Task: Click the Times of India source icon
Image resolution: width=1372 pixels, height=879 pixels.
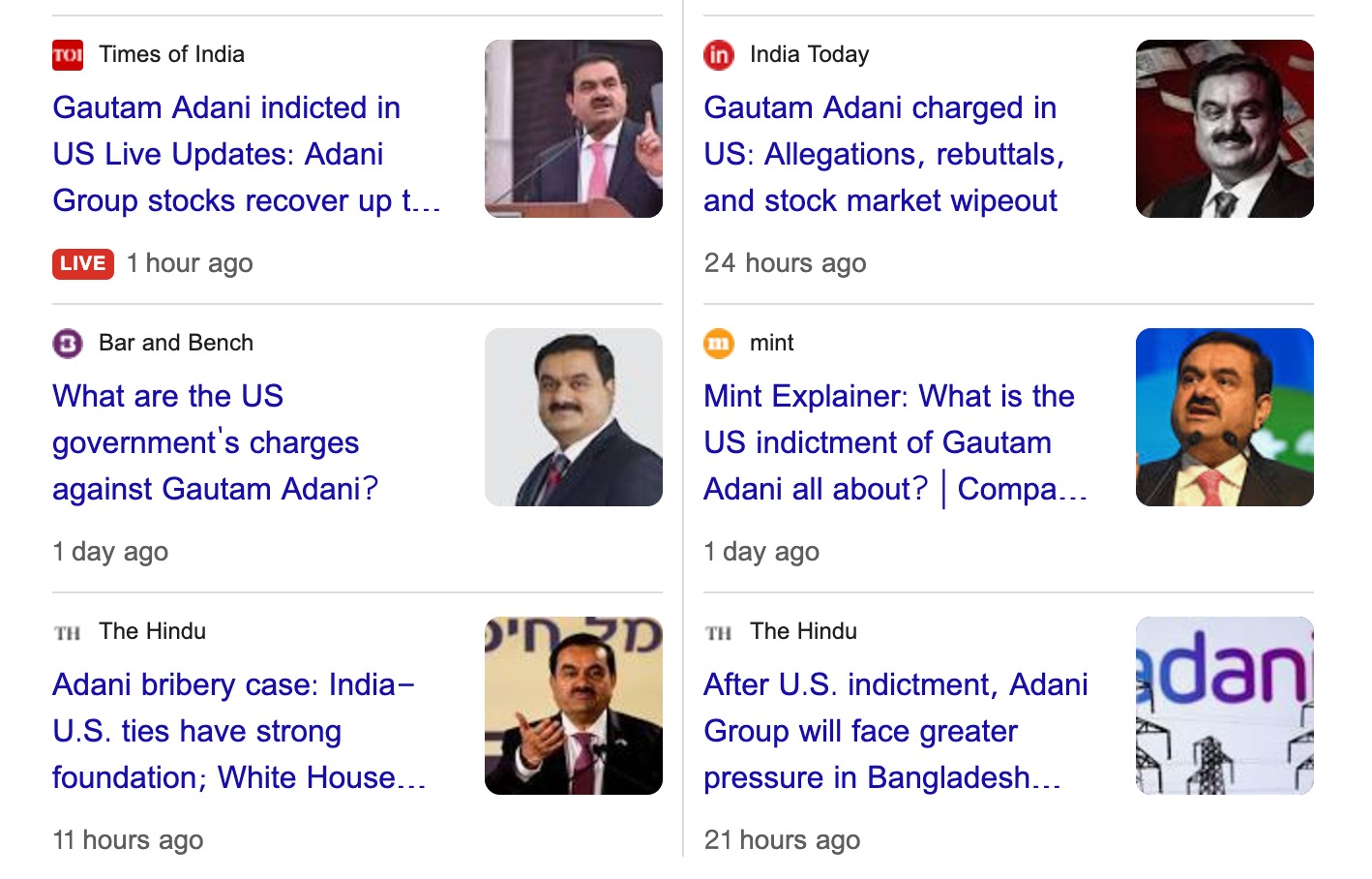Action: pyautogui.click(x=68, y=55)
